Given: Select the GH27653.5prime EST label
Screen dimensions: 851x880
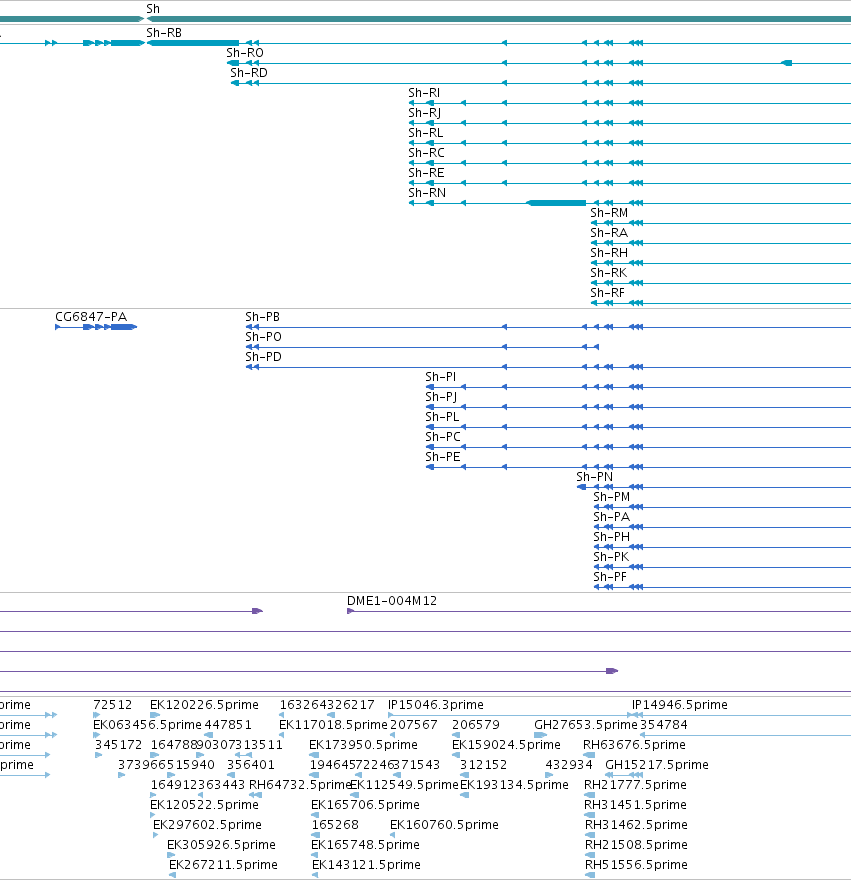Looking at the screenshot, I should (586, 725).
